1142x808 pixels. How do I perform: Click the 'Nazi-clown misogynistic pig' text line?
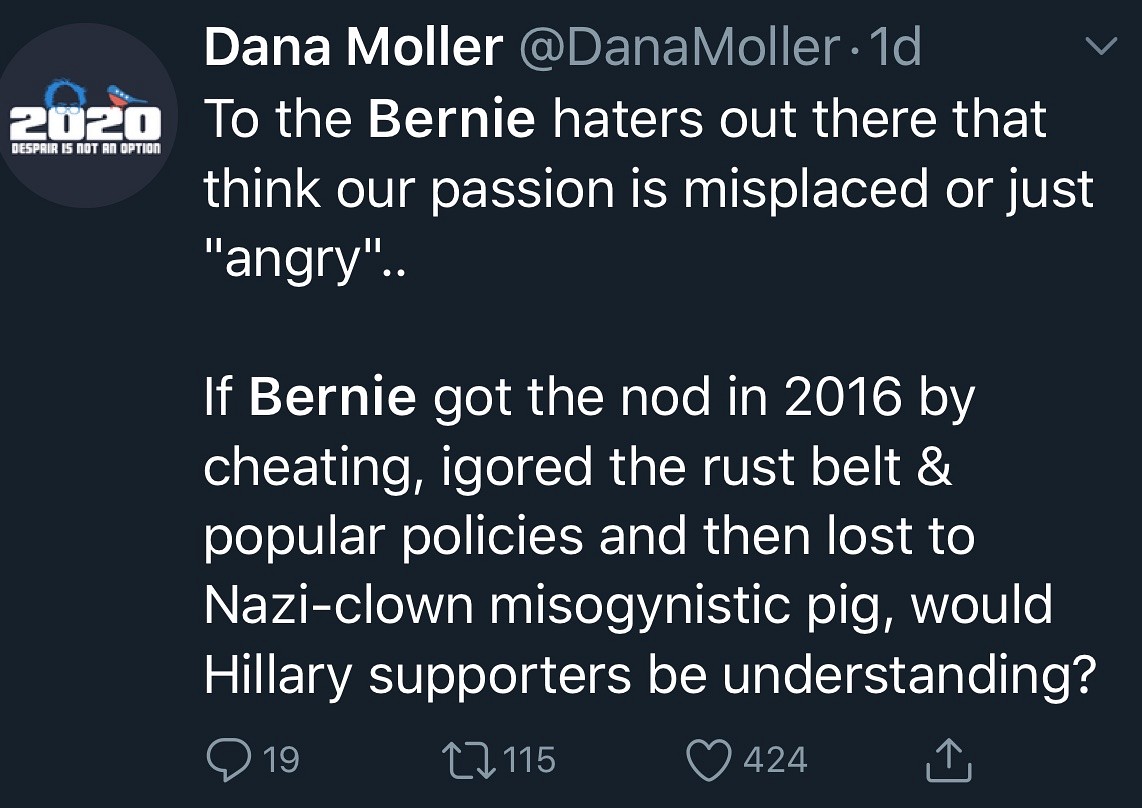[x=628, y=606]
